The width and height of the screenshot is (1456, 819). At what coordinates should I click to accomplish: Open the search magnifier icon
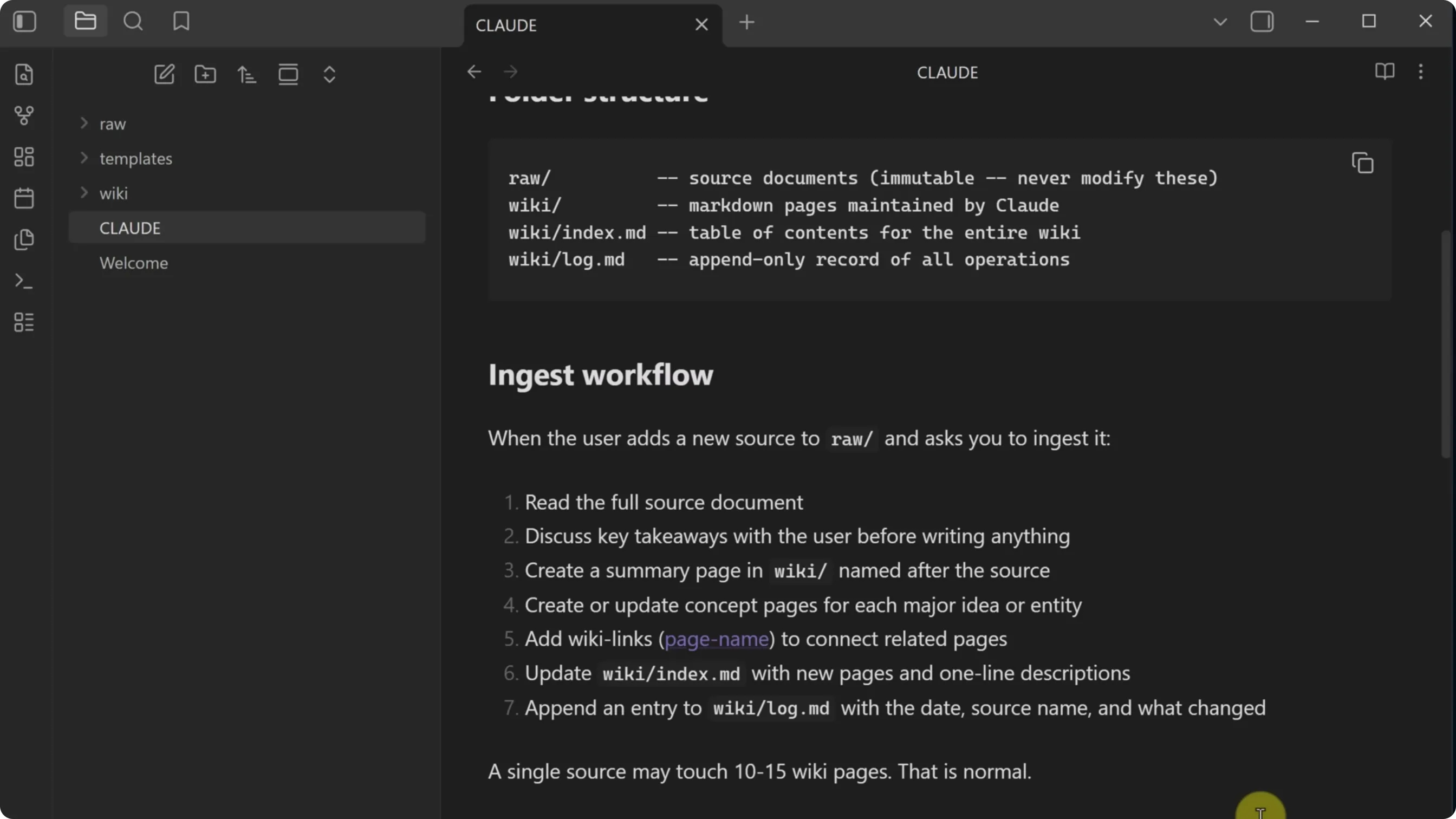pos(133,22)
